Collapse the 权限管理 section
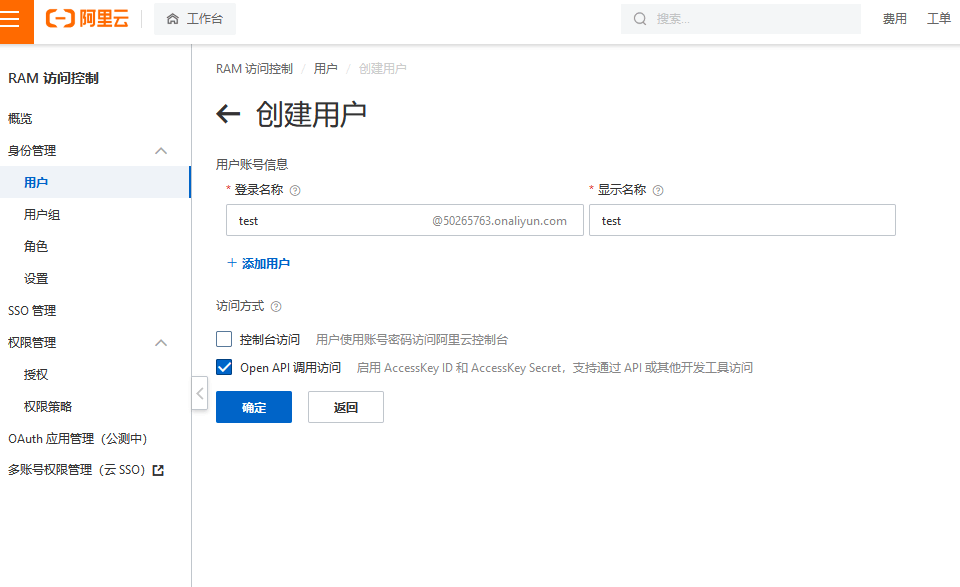This screenshot has height=587, width=960. [x=160, y=343]
